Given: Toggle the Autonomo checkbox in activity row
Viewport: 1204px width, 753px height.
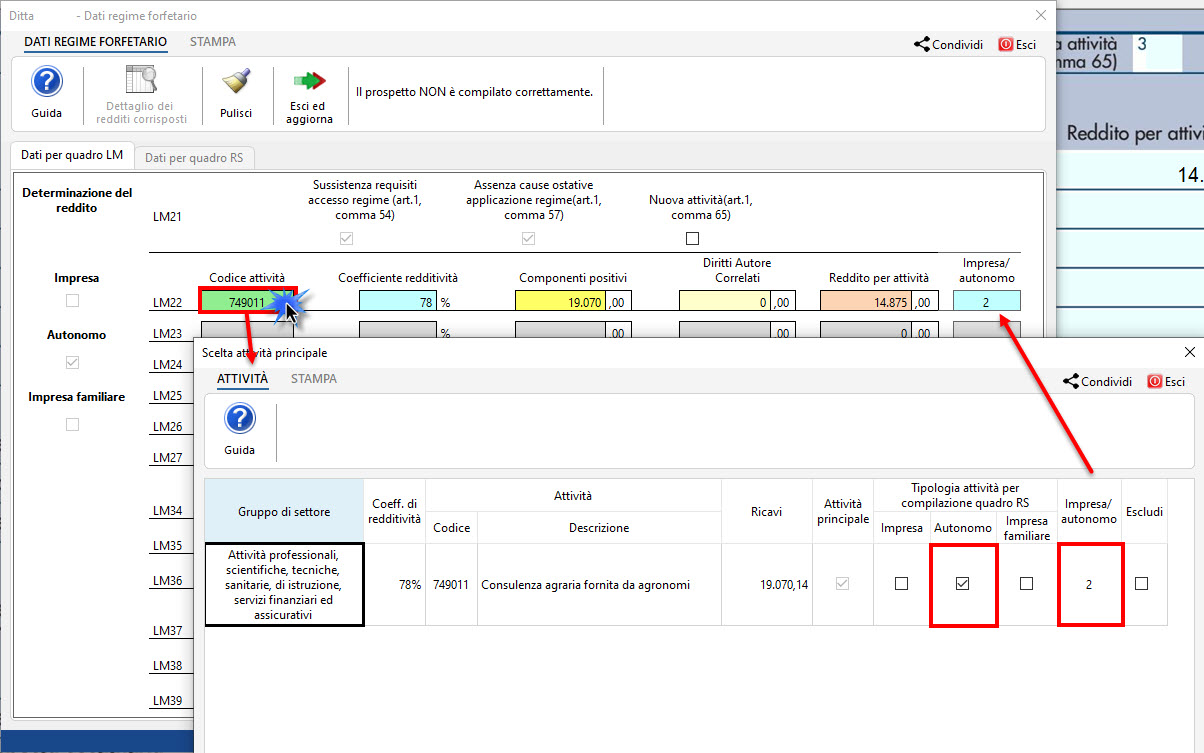Looking at the screenshot, I should [963, 584].
